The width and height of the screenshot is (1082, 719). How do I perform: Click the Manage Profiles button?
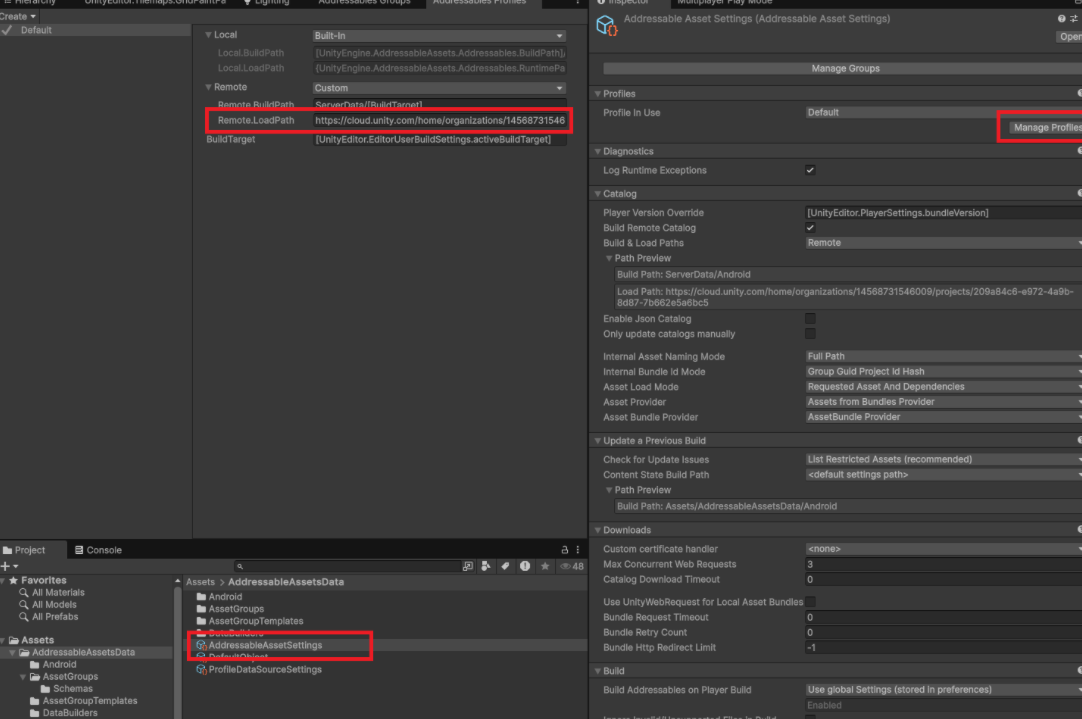1045,128
